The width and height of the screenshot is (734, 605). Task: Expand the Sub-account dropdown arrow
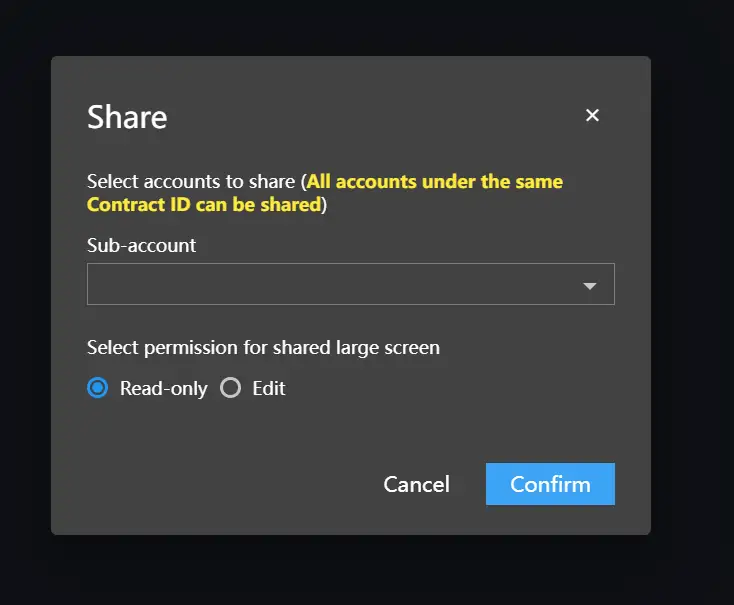[590, 286]
